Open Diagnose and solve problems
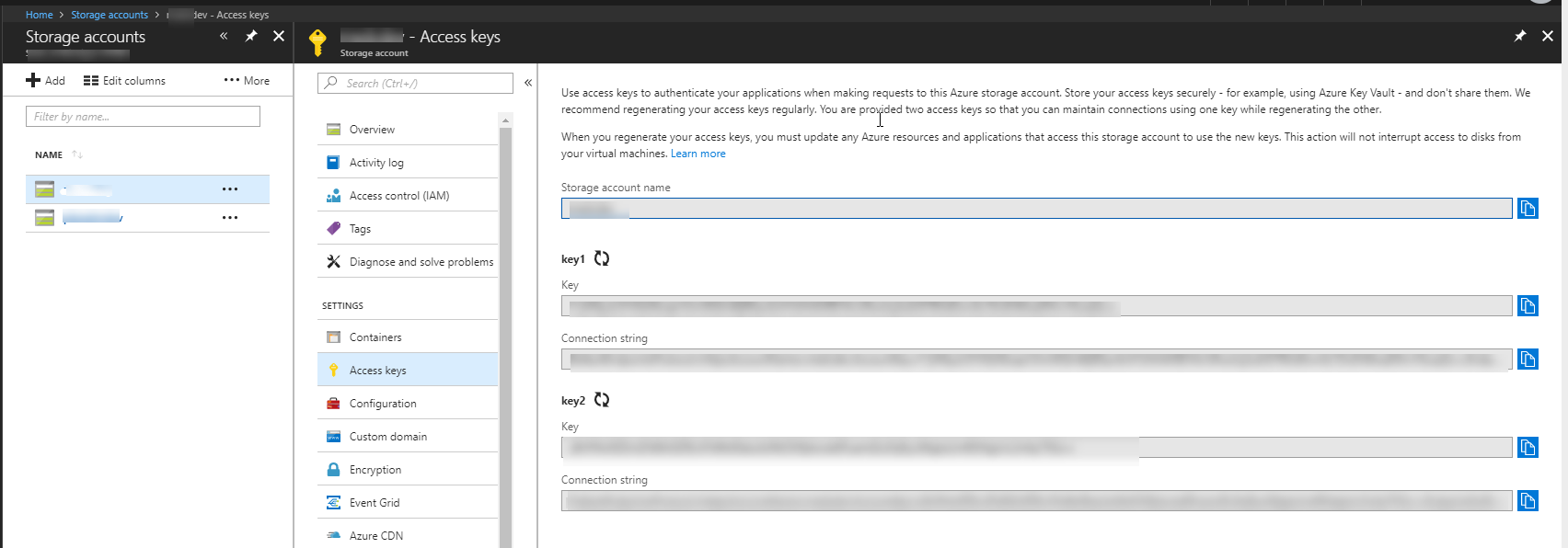1568x548 pixels. coord(408,262)
